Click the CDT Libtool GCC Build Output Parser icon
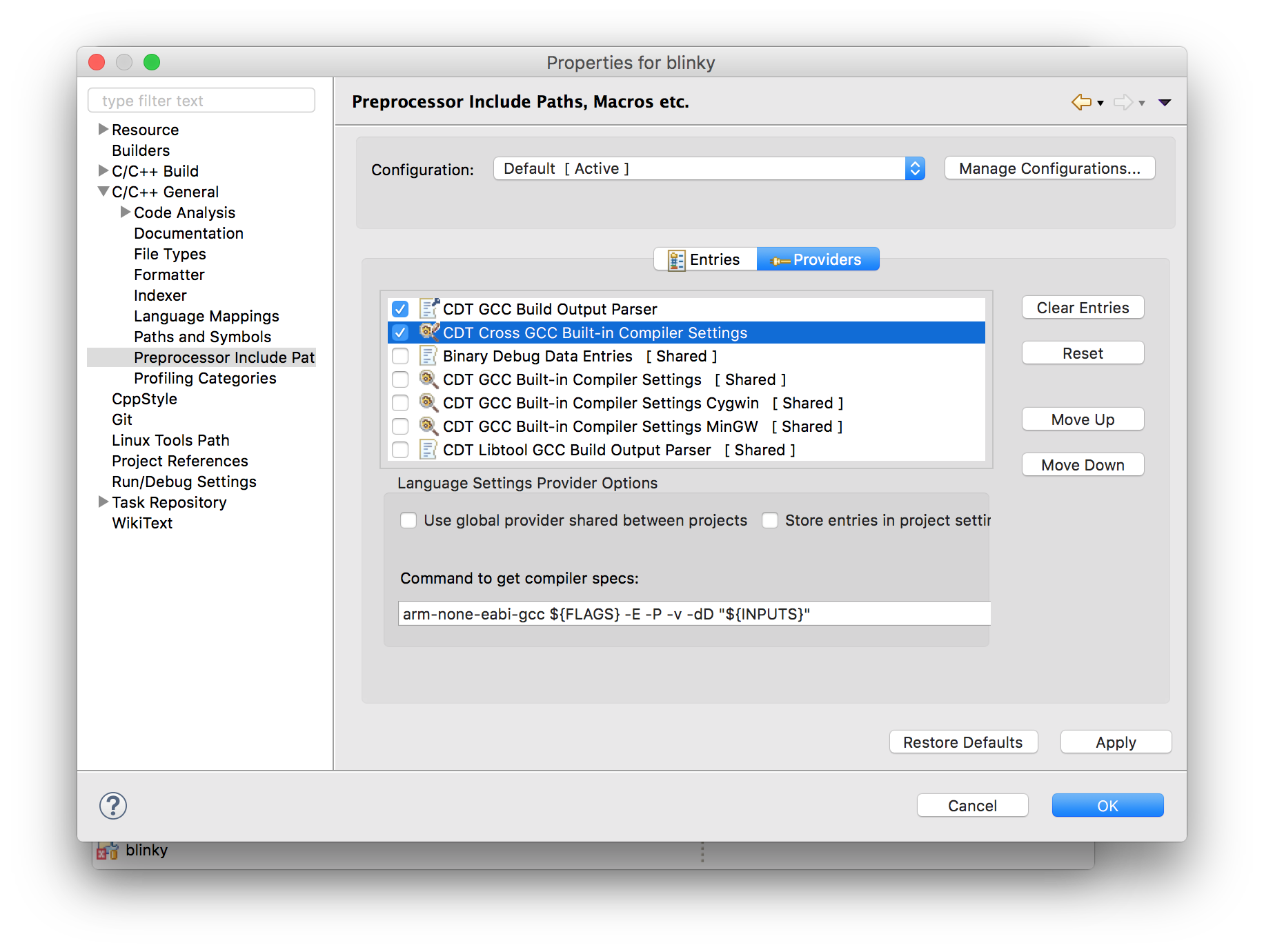The image size is (1264, 952). pos(428,450)
